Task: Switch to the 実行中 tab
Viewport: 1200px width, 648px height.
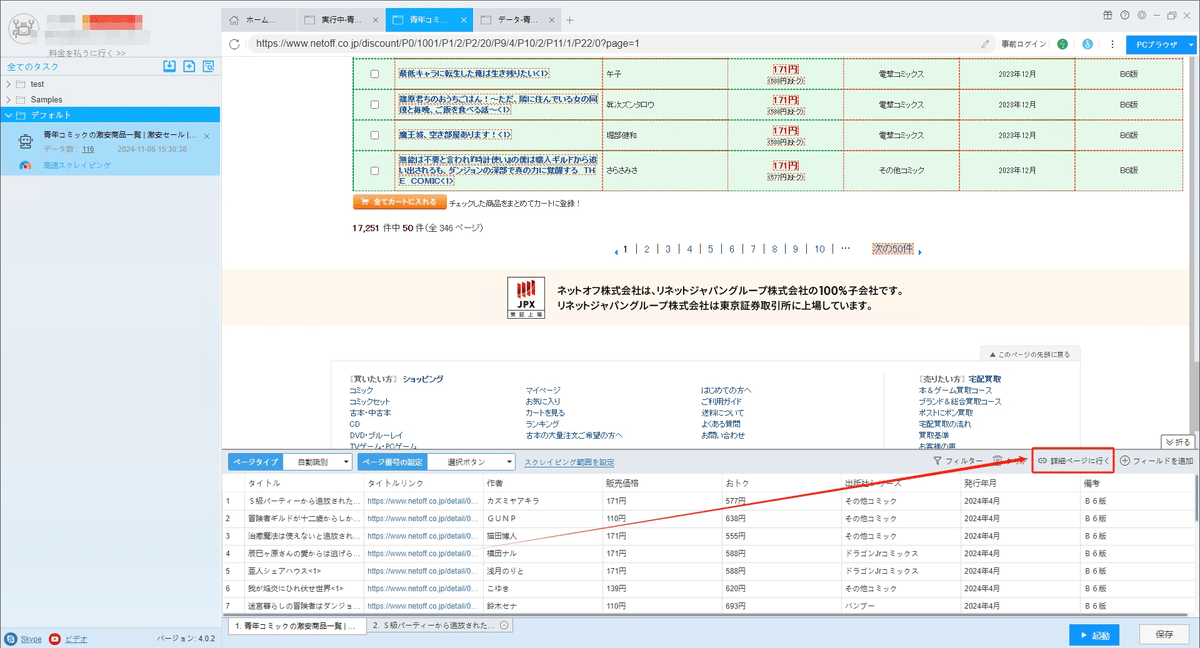Action: pyautogui.click(x=340, y=20)
